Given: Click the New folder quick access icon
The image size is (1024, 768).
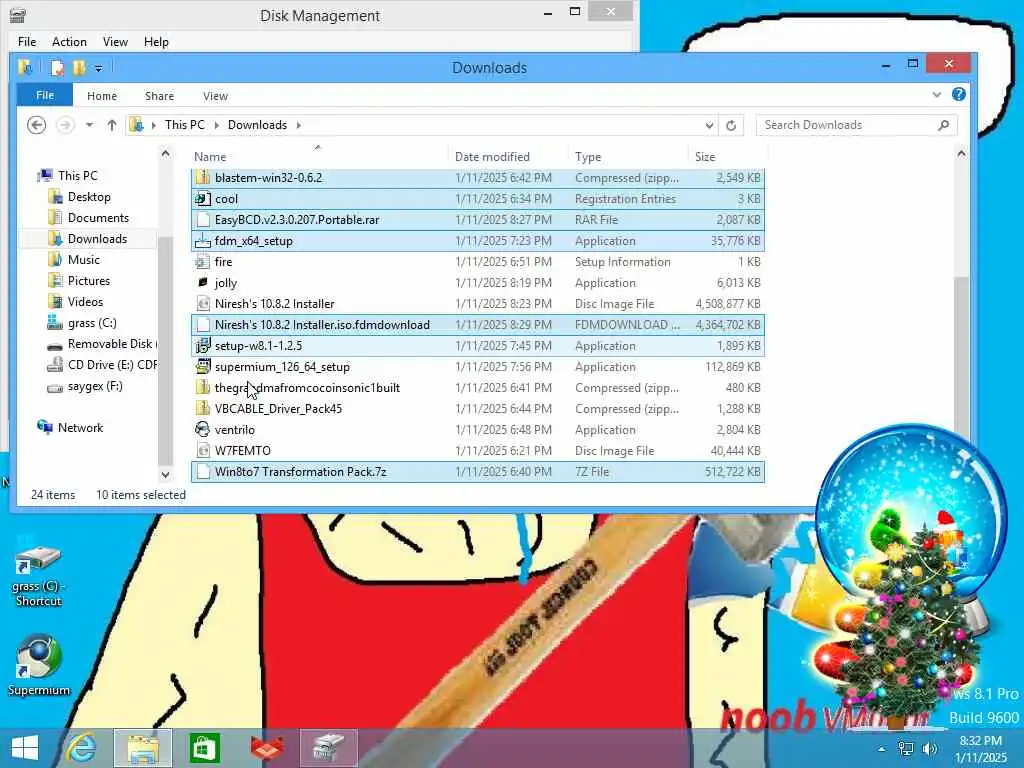Looking at the screenshot, I should (79, 67).
